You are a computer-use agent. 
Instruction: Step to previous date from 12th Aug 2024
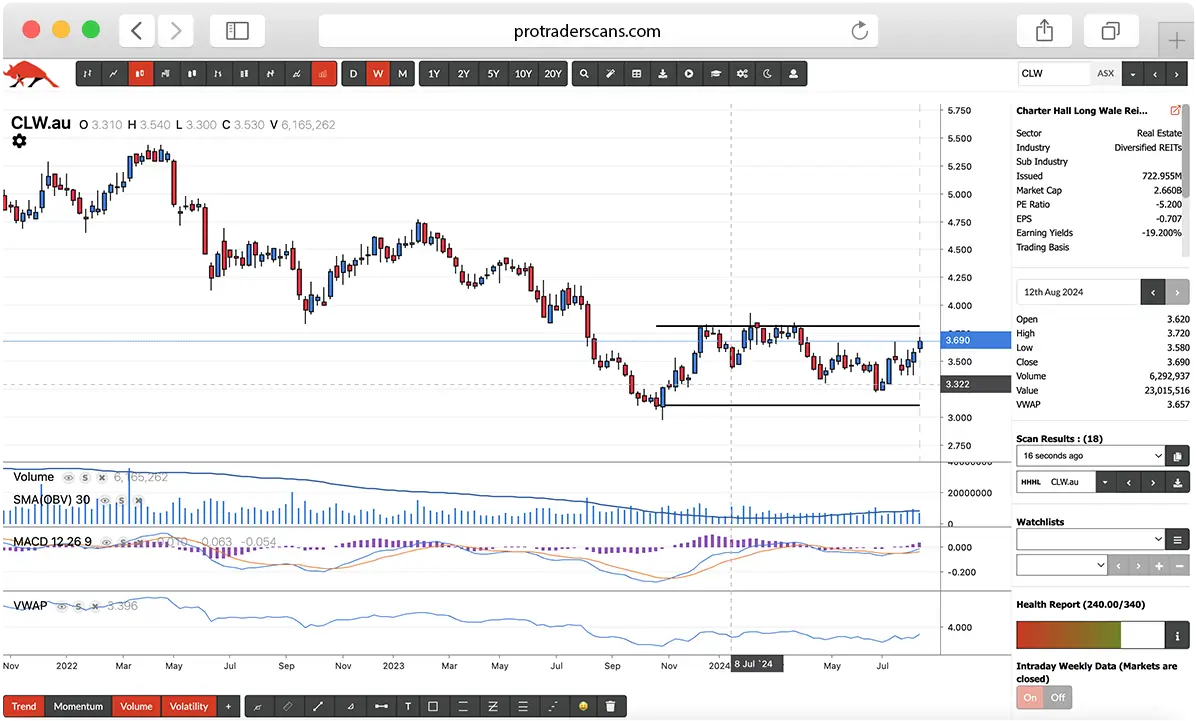(x=1153, y=292)
